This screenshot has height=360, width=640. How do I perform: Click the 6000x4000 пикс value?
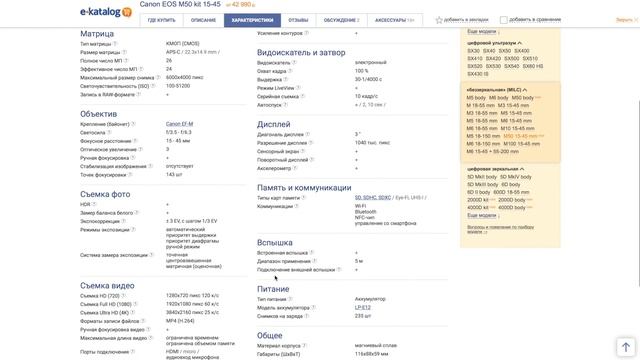click(x=184, y=78)
